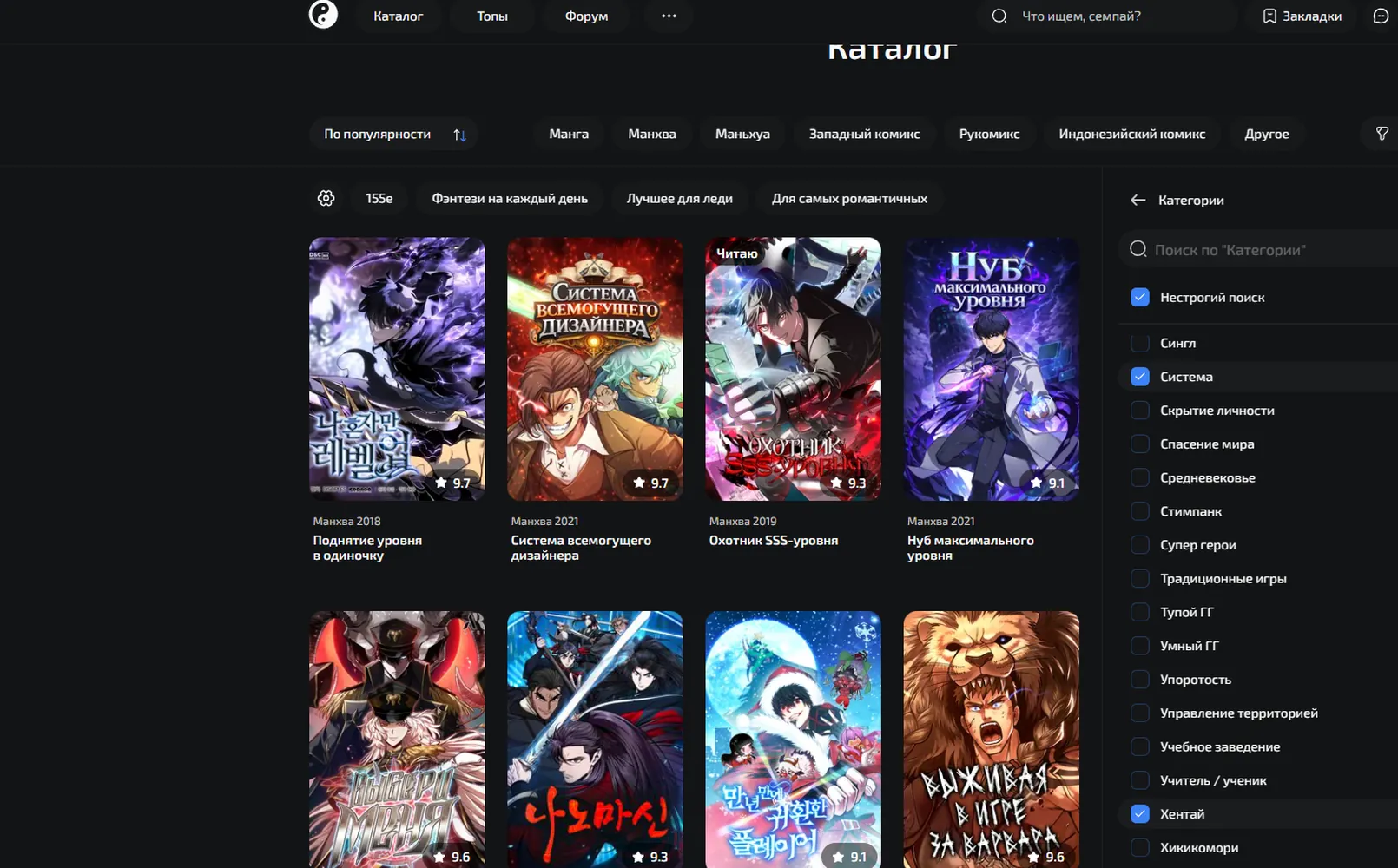Open the Каталог menu item
This screenshot has height=868, width=1398.
[398, 16]
